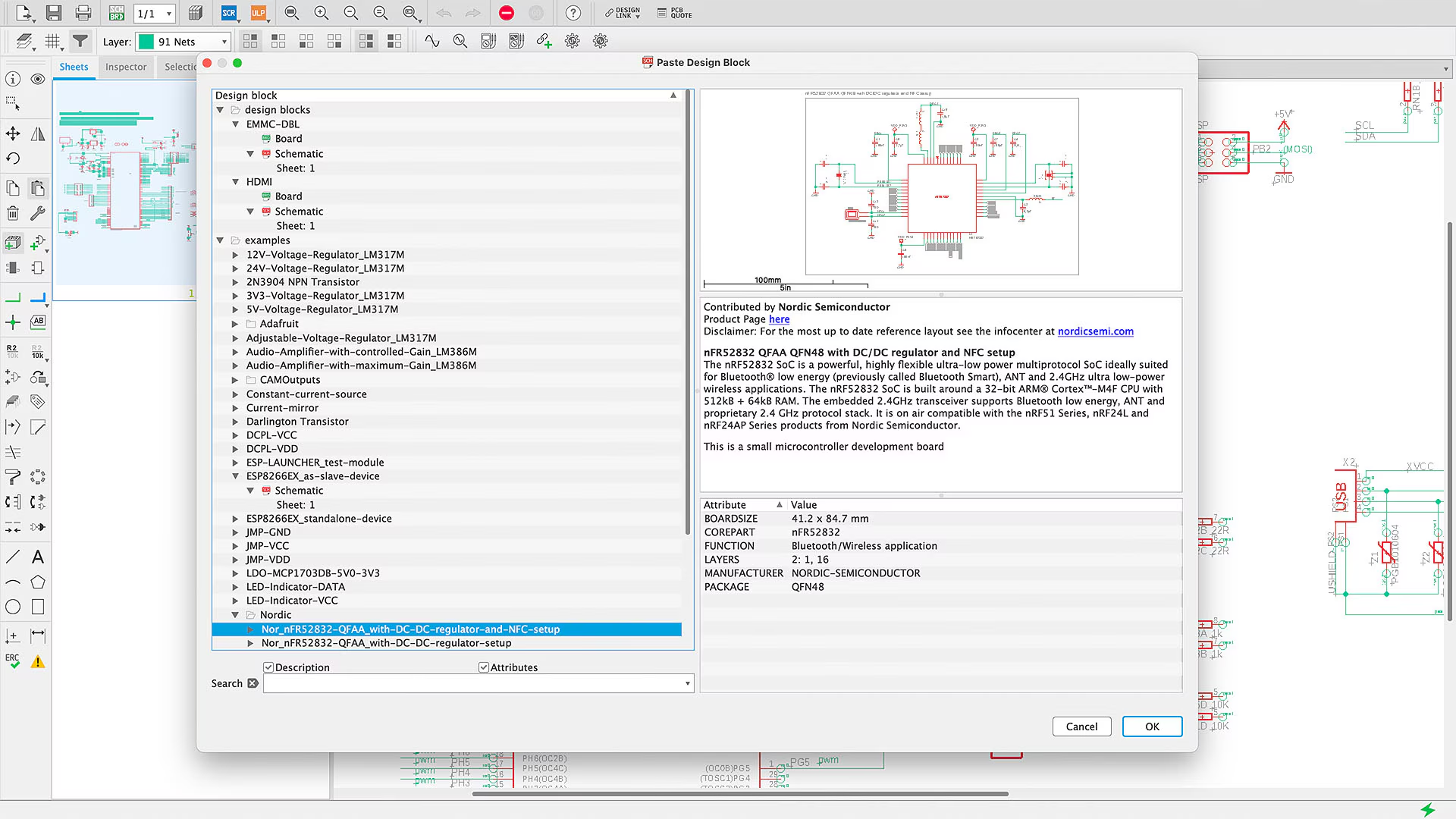Viewport: 1456px width, 819px height.
Task: Click the Save icon in toolbar
Action: coord(54,13)
